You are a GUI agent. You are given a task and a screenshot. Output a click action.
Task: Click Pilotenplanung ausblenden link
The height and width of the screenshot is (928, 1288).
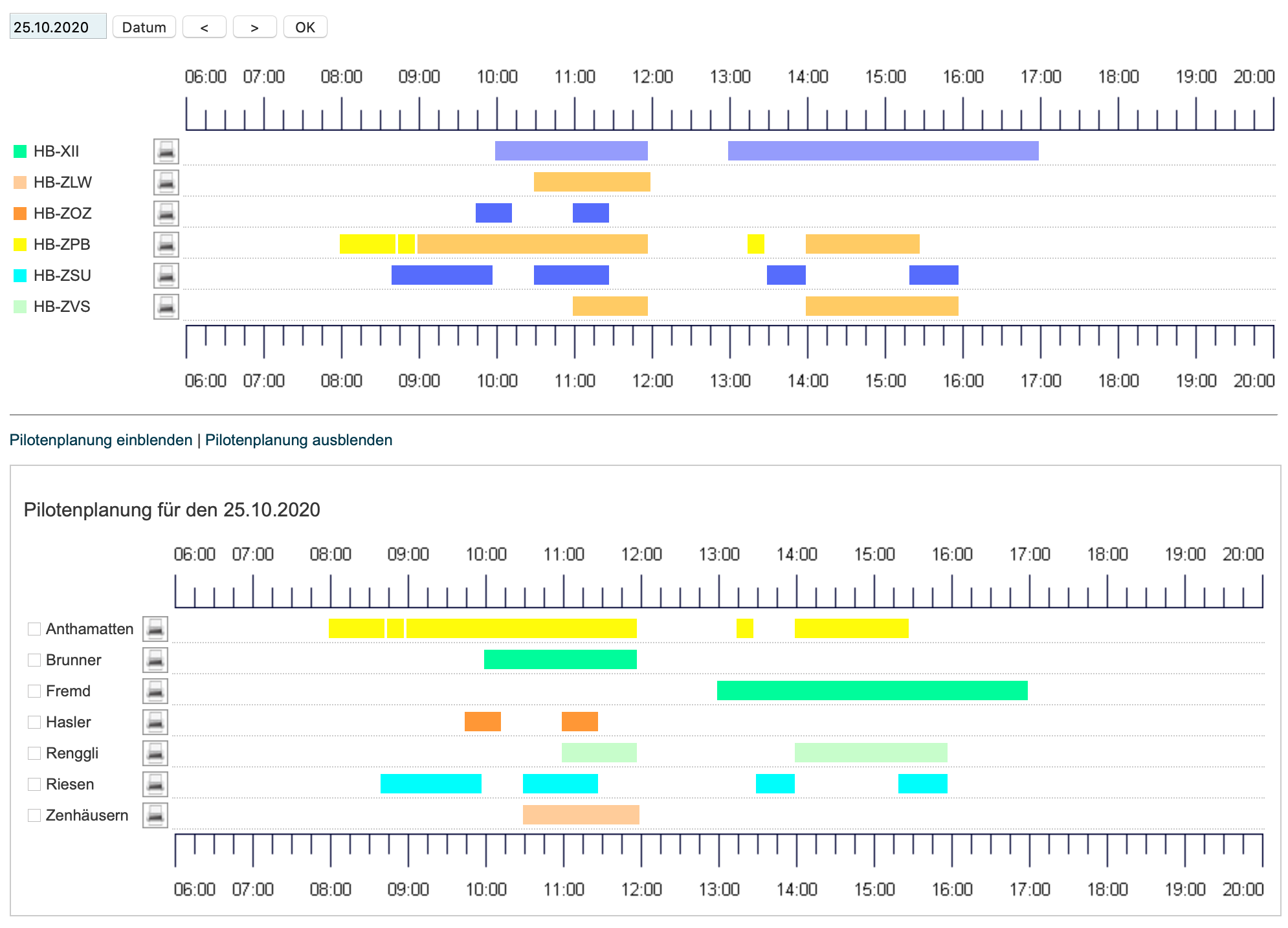point(298,440)
